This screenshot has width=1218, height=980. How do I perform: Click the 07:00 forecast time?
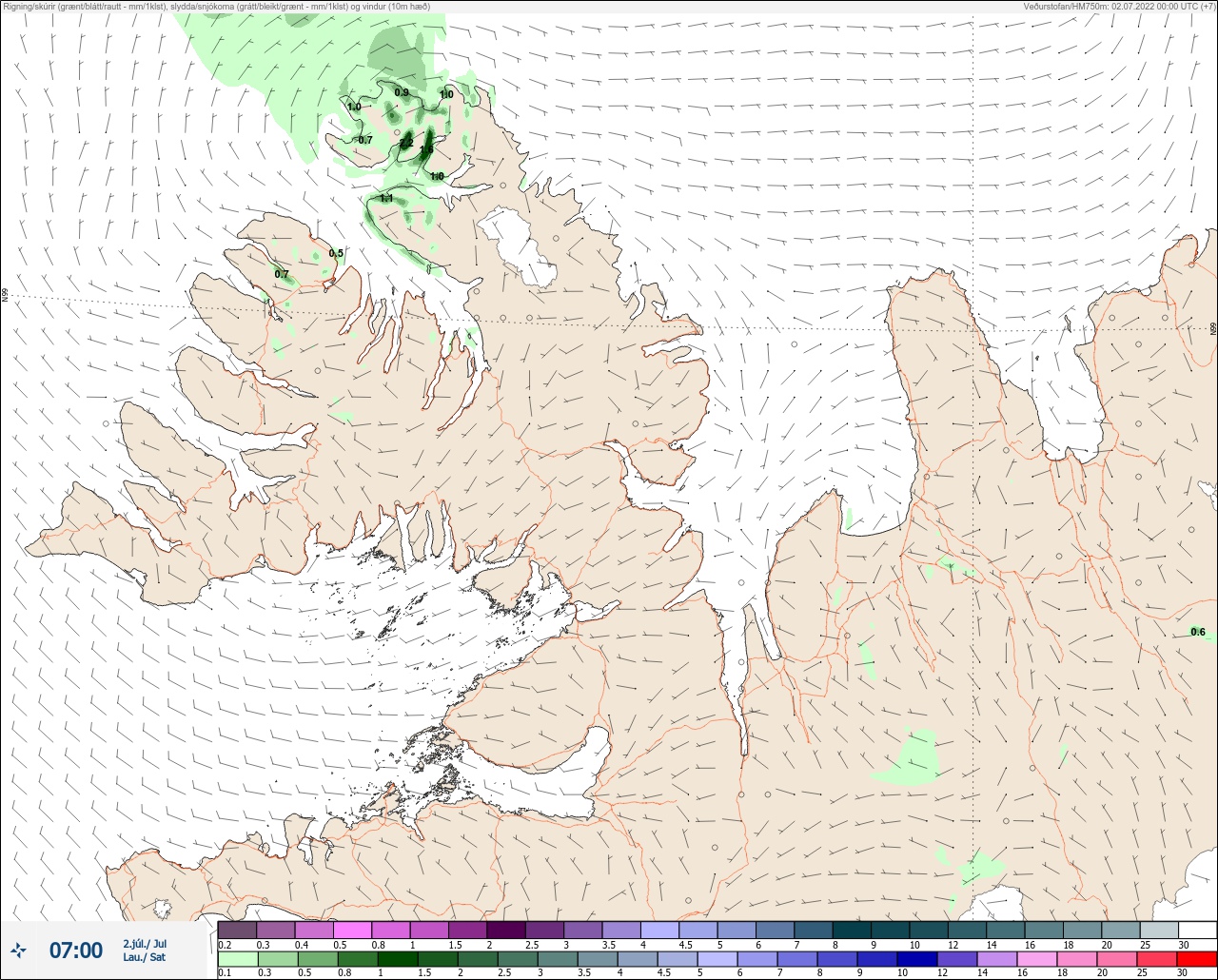[x=76, y=950]
